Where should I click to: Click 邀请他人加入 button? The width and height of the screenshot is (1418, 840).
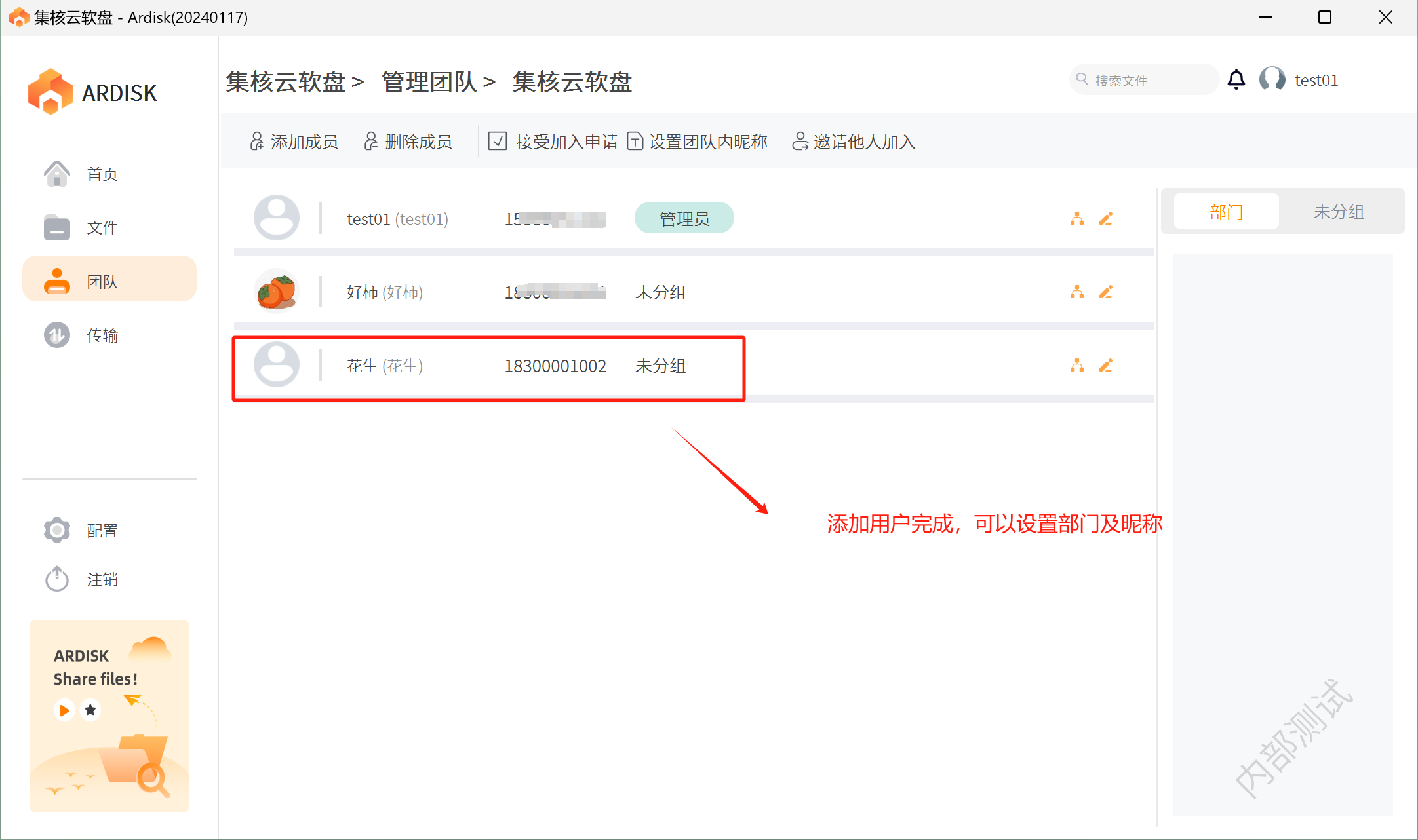(x=854, y=142)
